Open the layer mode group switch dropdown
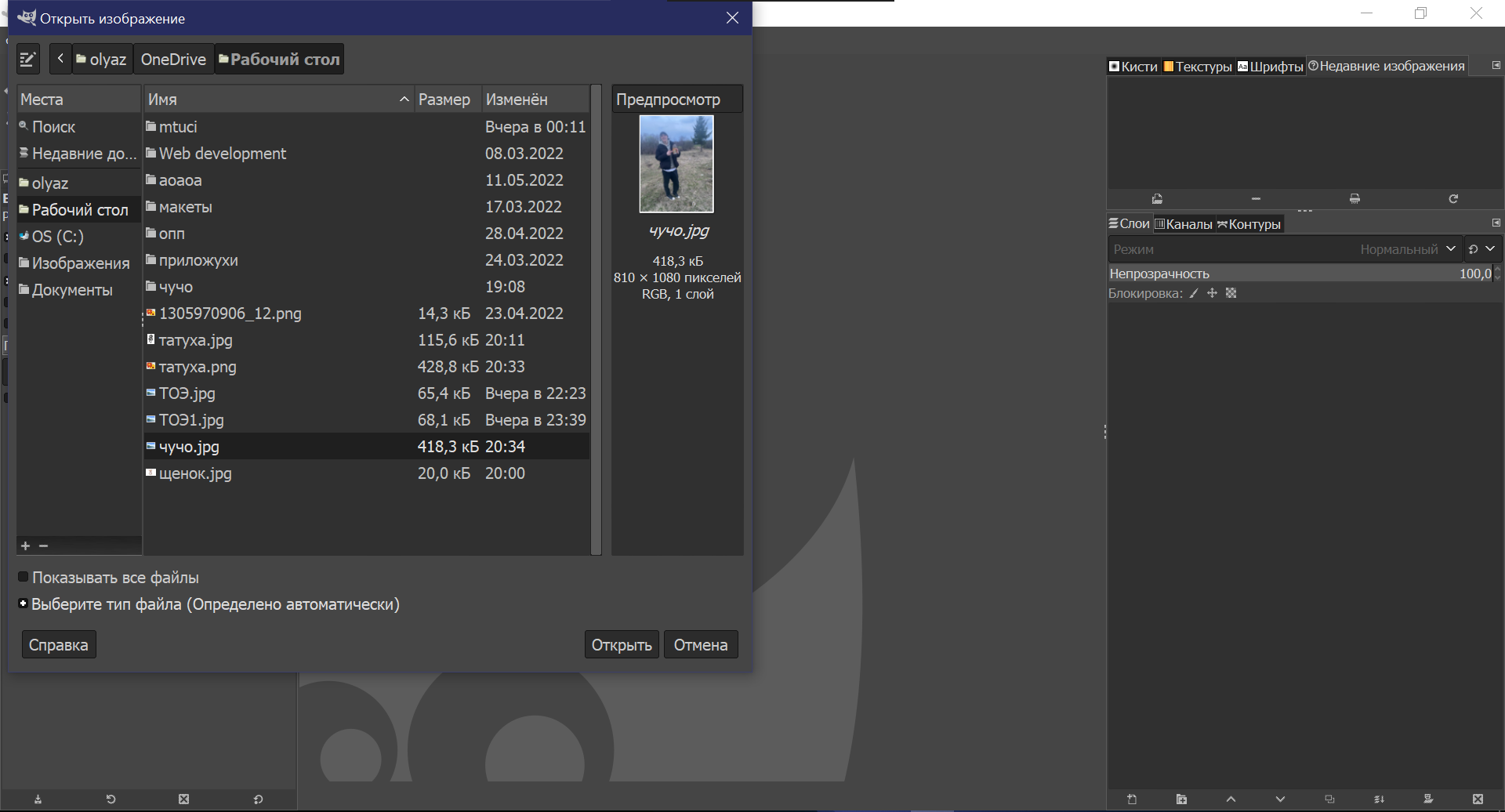Screen dimensions: 1505x812 (1481, 249)
